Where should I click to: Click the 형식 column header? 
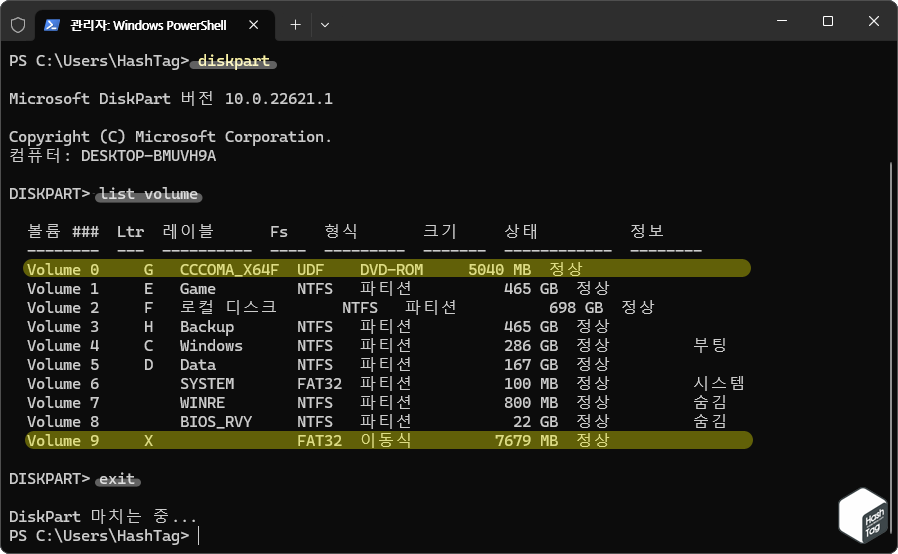coord(341,231)
